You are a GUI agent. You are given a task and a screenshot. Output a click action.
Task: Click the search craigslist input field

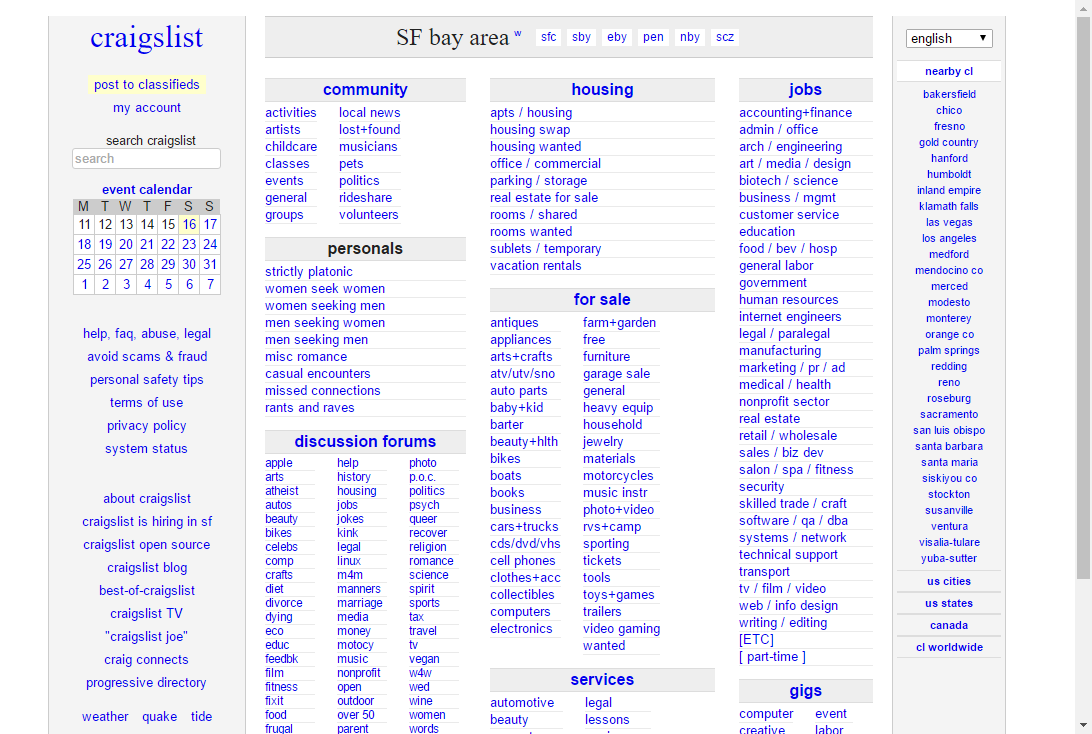(146, 159)
